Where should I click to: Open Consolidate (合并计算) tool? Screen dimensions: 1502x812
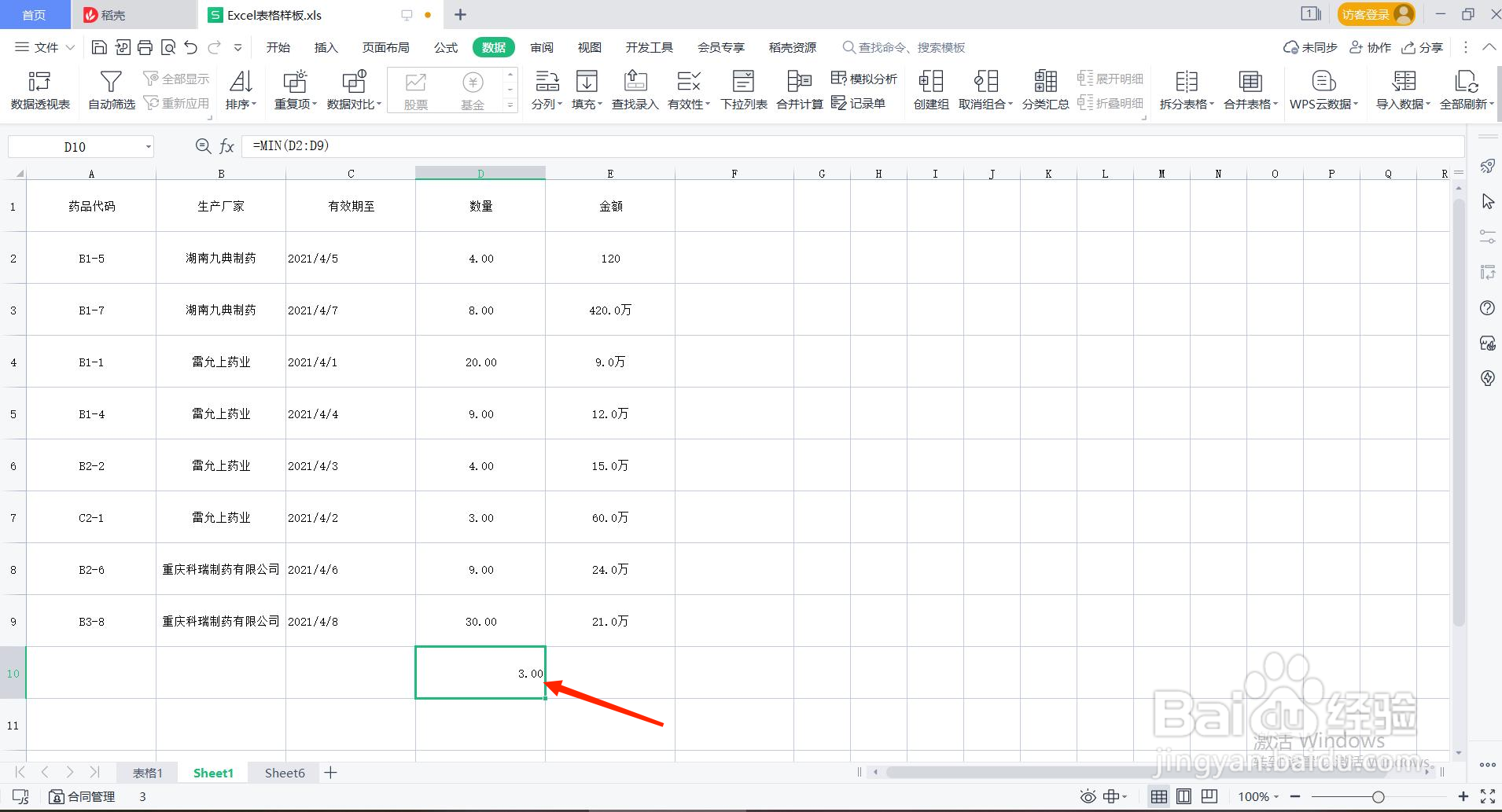click(799, 90)
